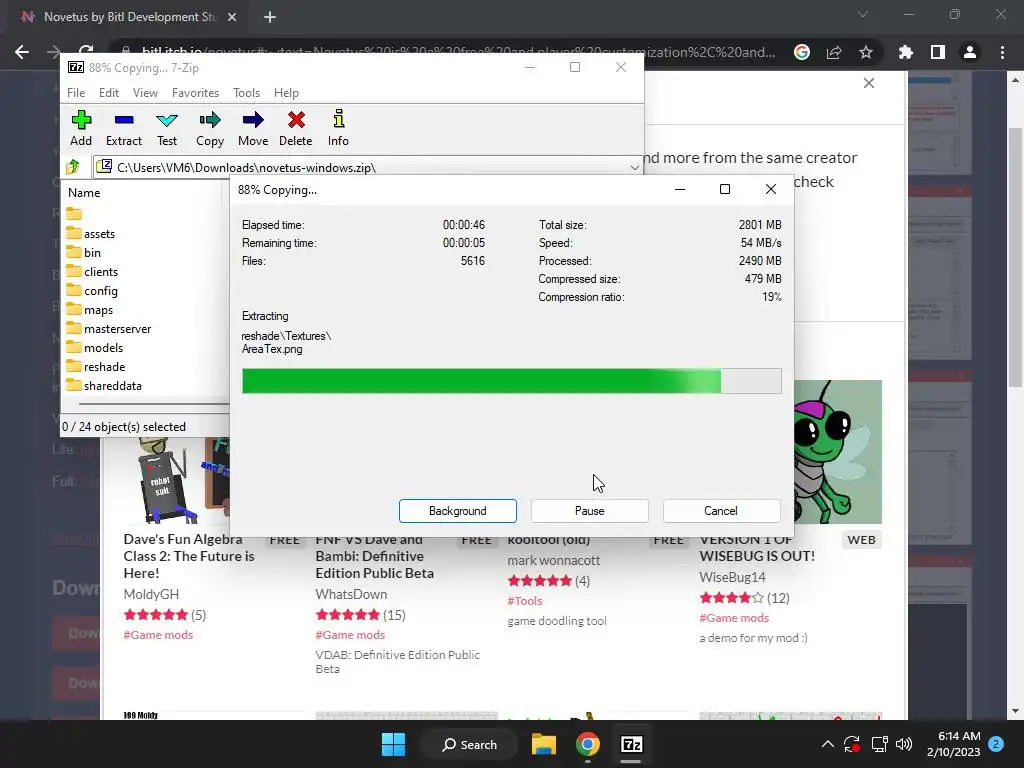The height and width of the screenshot is (768, 1024).
Task: Click the Chrome taskbar icon
Action: (588, 744)
